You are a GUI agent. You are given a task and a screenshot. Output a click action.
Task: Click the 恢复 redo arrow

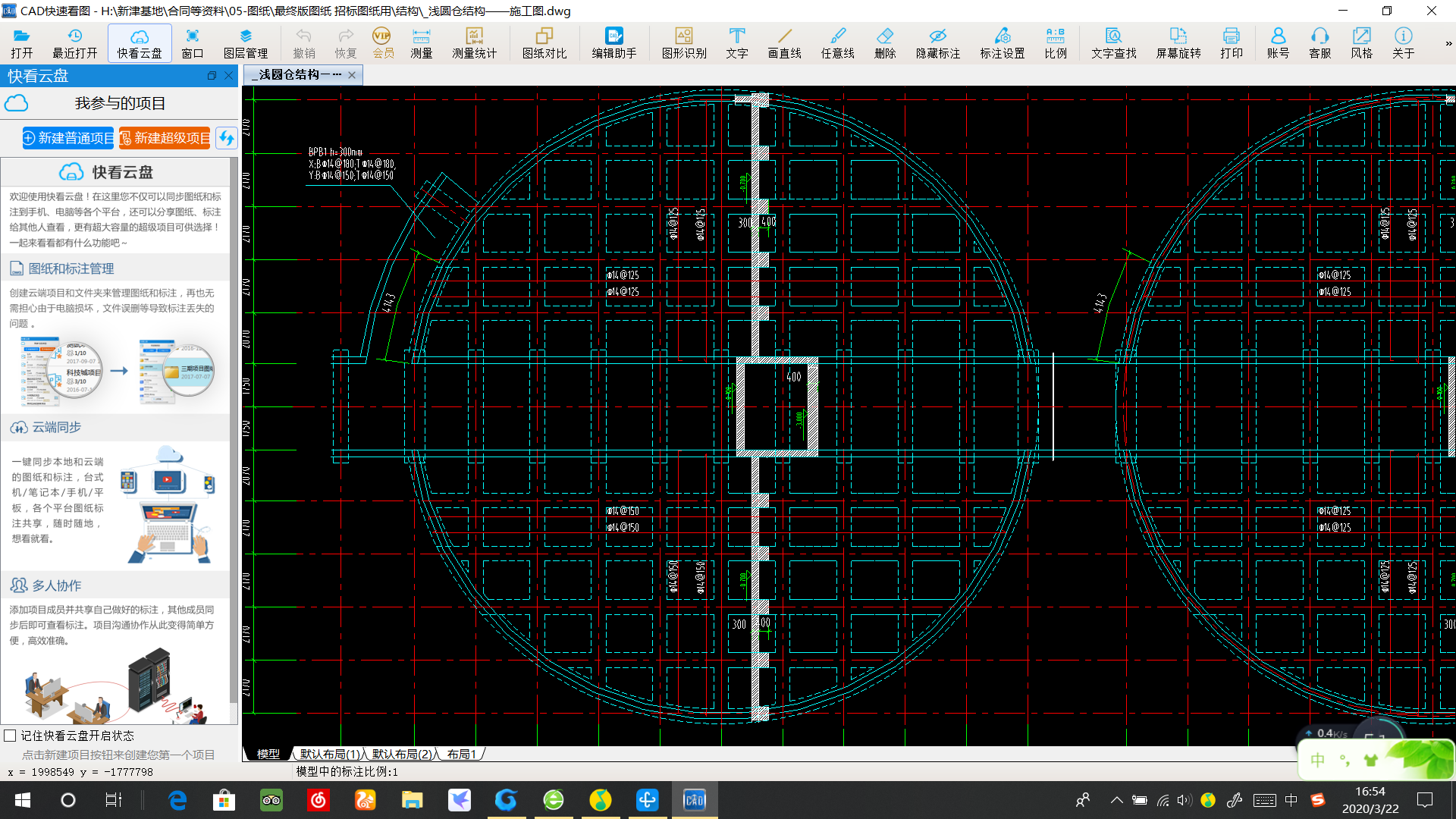[346, 43]
